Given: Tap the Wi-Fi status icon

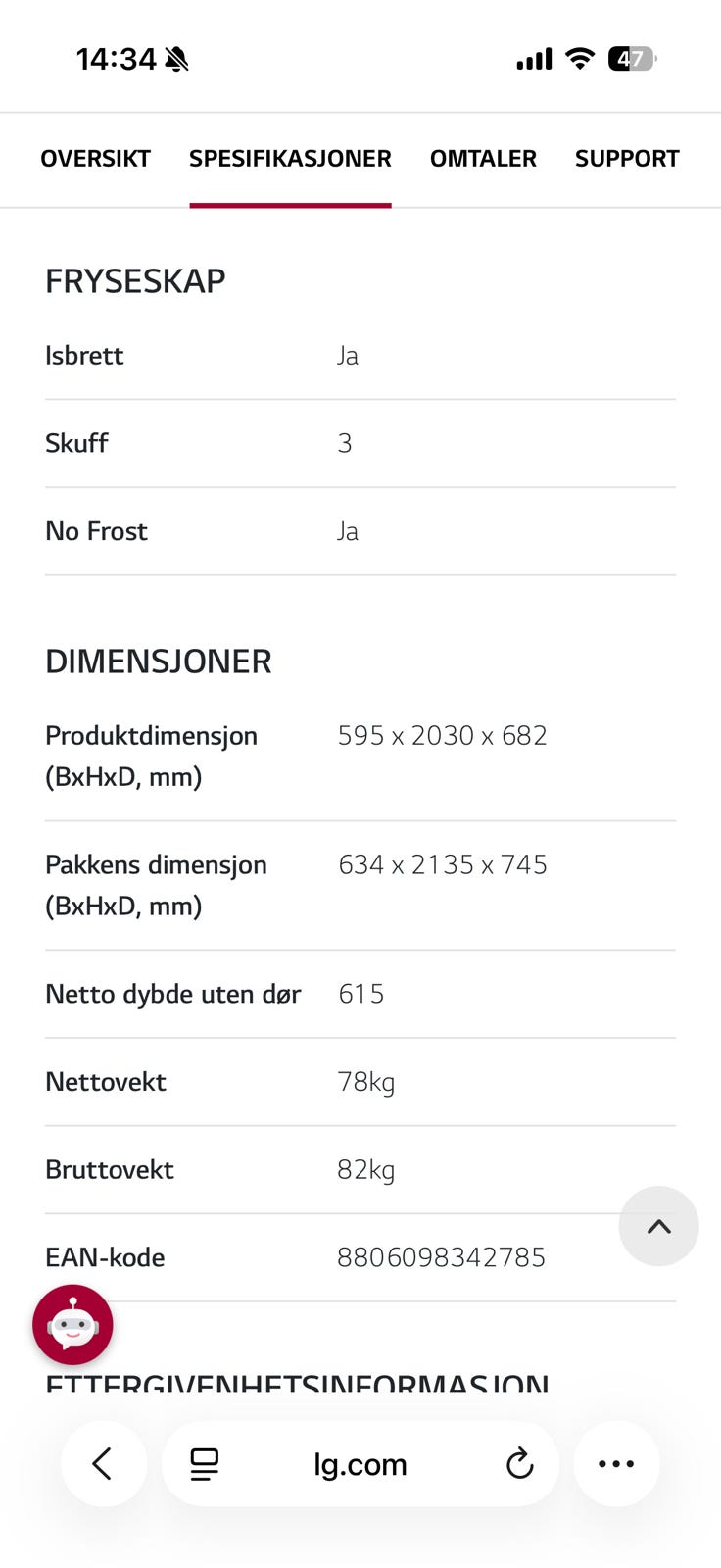Looking at the screenshot, I should pos(580,59).
